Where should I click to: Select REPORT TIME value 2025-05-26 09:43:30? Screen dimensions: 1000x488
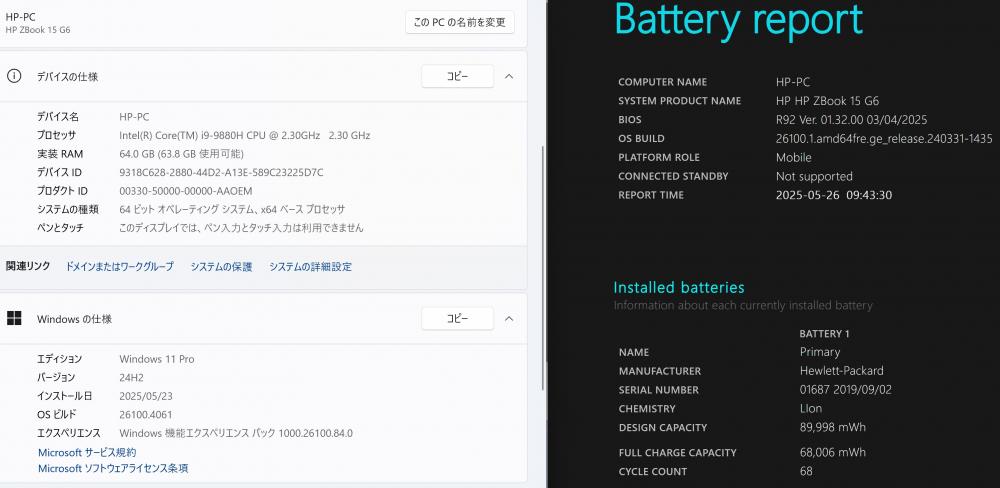click(x=834, y=195)
